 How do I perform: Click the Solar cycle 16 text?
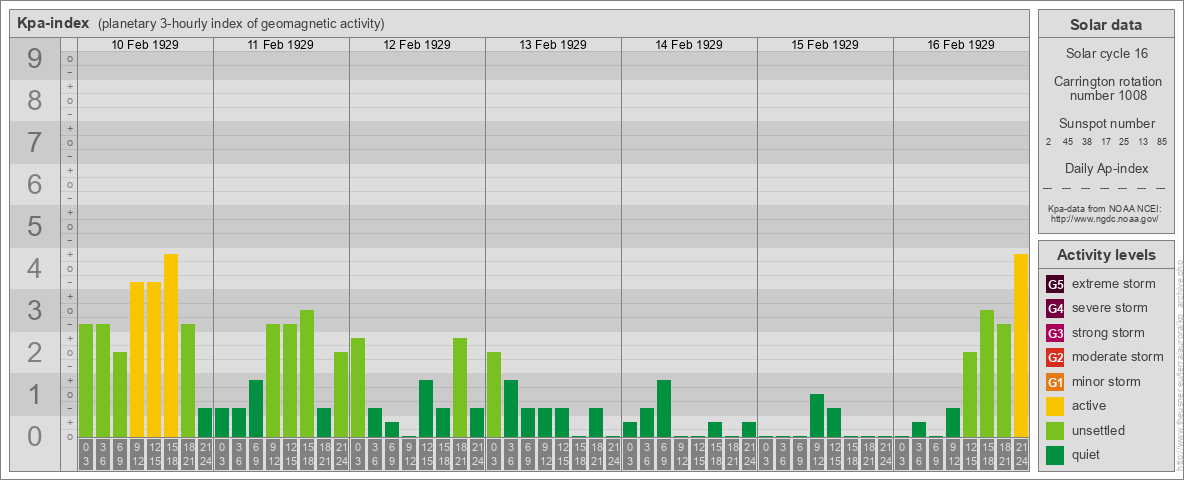click(x=1106, y=54)
